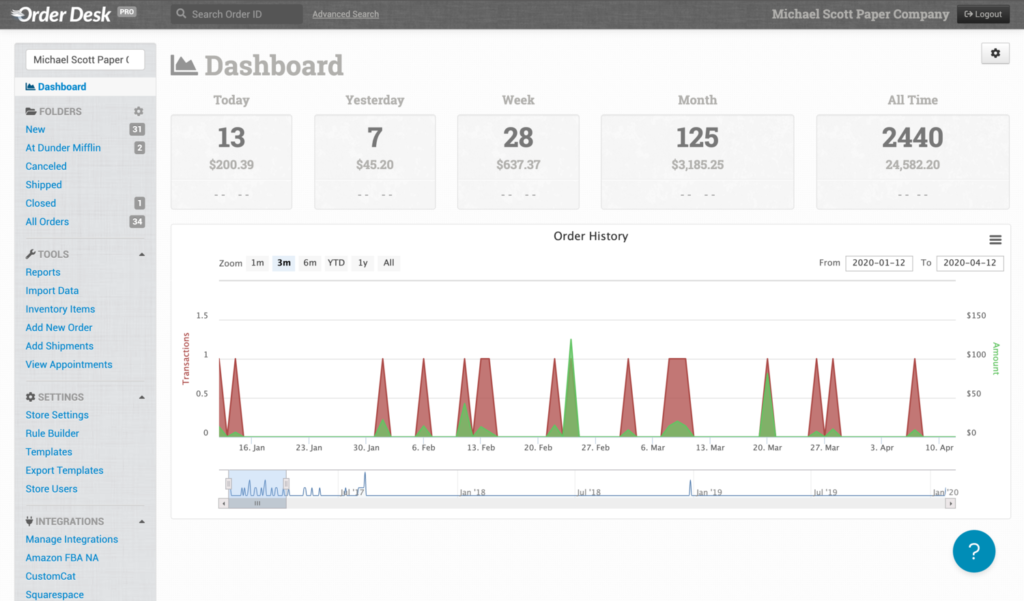
Task: Click the From date input field
Action: point(878,263)
